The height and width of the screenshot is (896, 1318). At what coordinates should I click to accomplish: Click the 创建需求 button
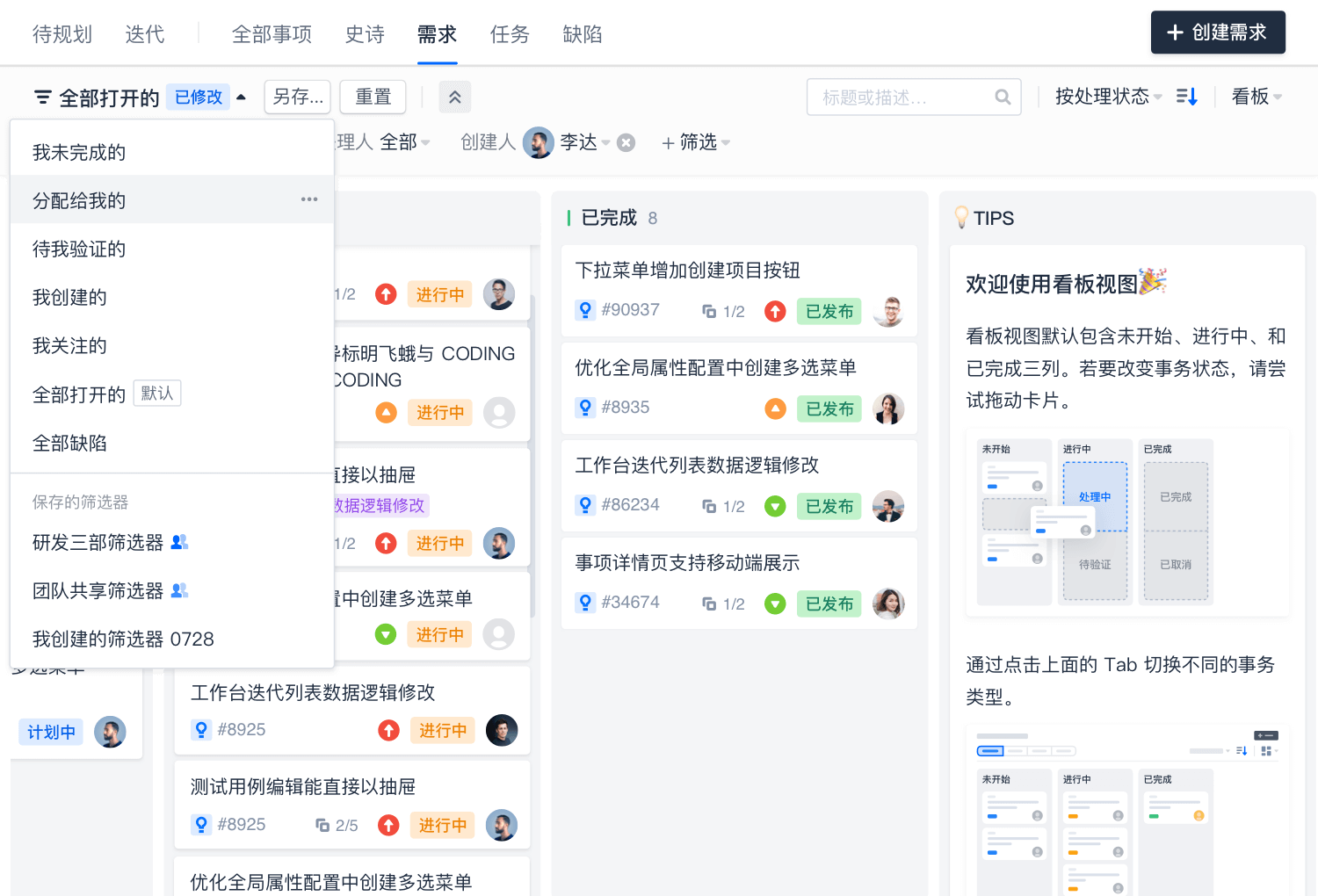point(1217,33)
